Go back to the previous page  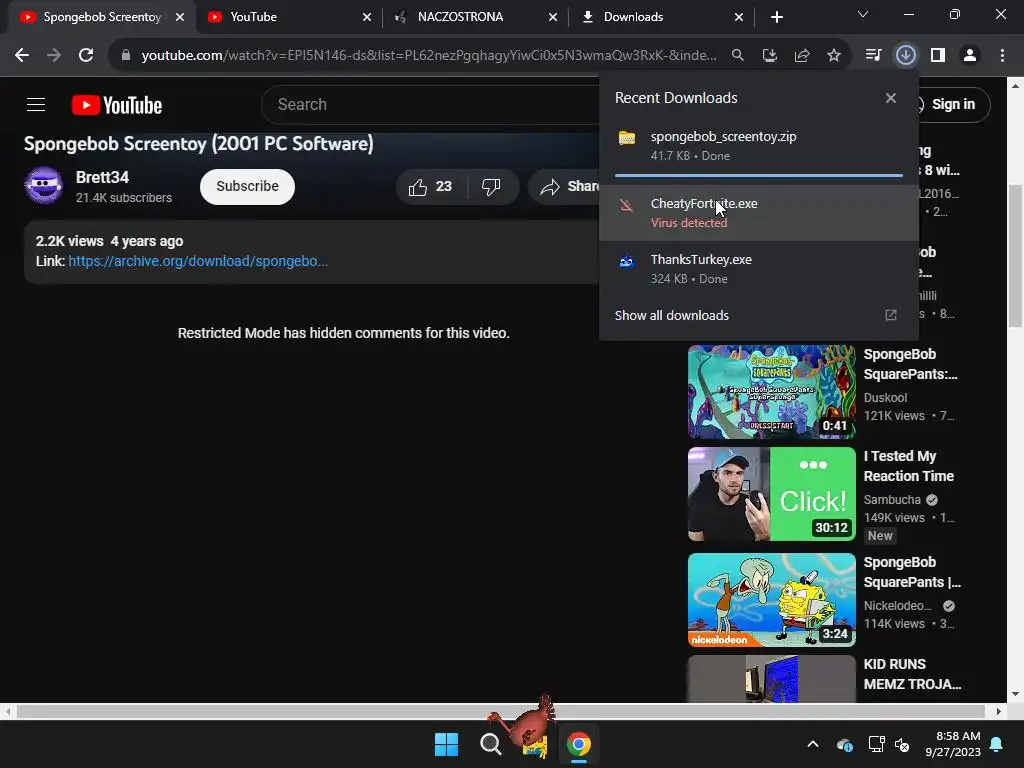22,55
